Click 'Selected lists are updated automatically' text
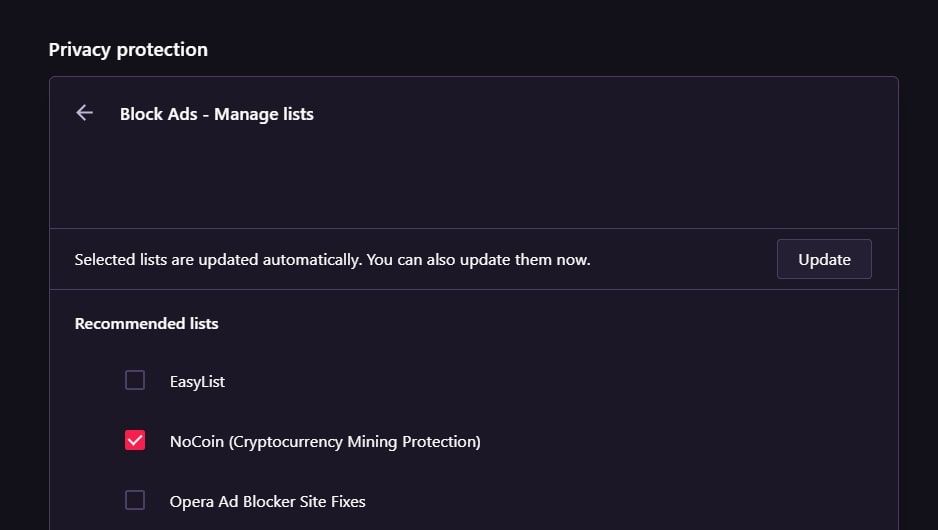The image size is (938, 530). coord(217,260)
